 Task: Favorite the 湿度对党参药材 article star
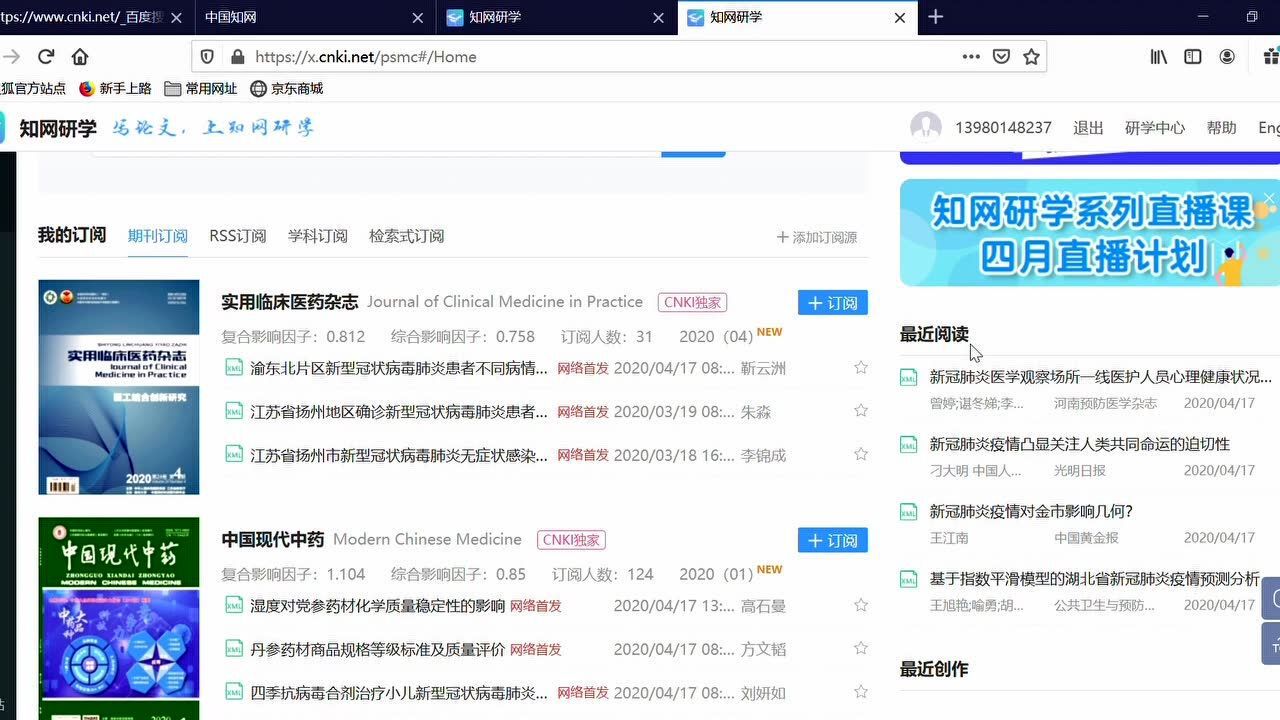[861, 605]
